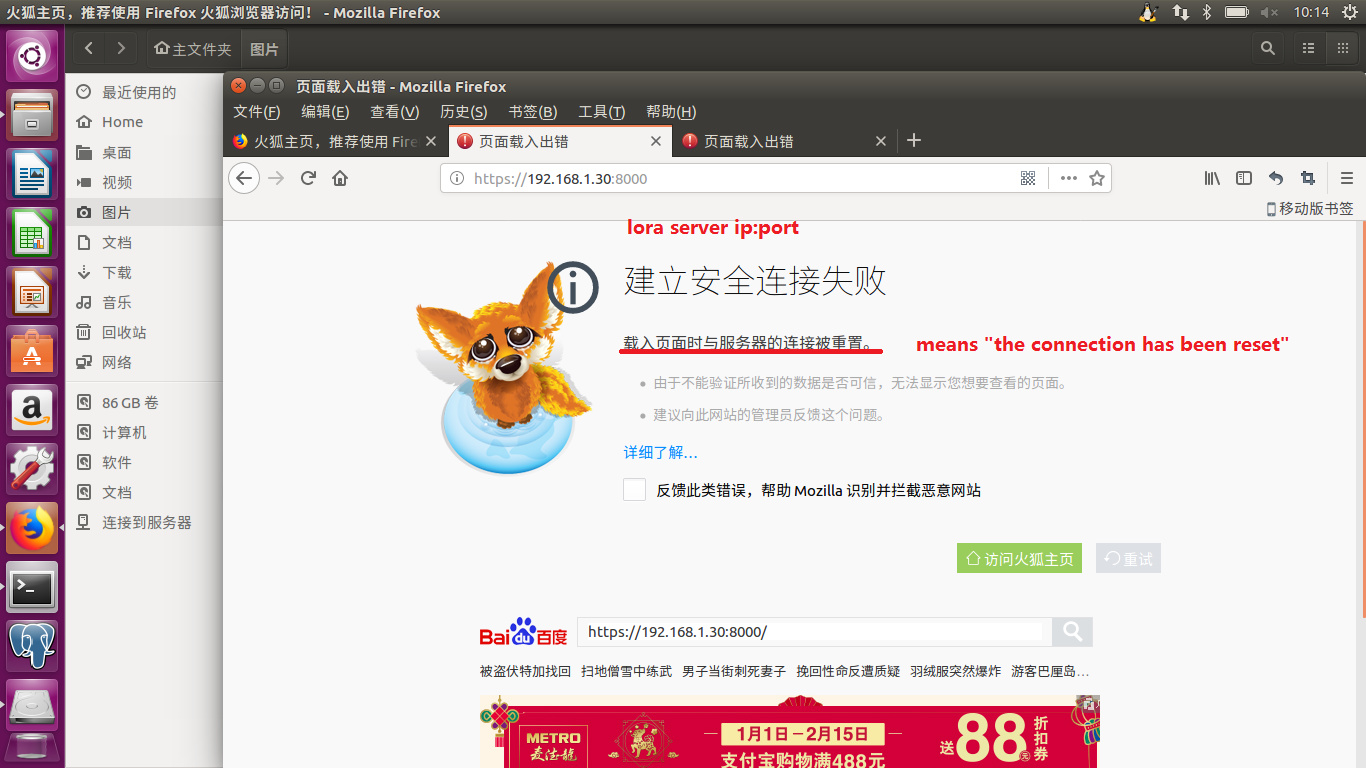The width and height of the screenshot is (1366, 768).
Task: Go back to the previous page in Firefox
Action: (x=244, y=178)
